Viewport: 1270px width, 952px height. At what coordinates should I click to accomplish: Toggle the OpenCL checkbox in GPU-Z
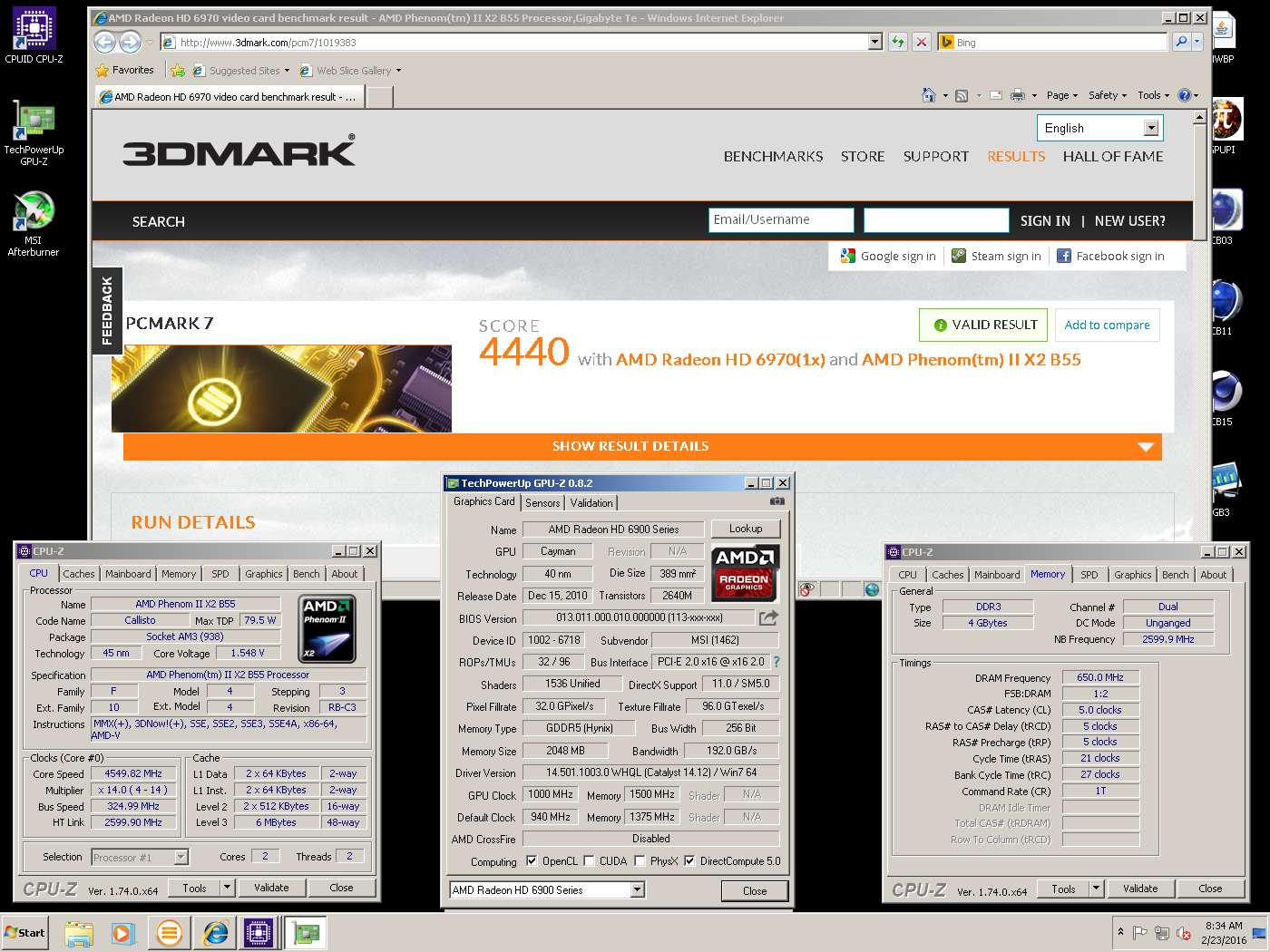coord(532,860)
